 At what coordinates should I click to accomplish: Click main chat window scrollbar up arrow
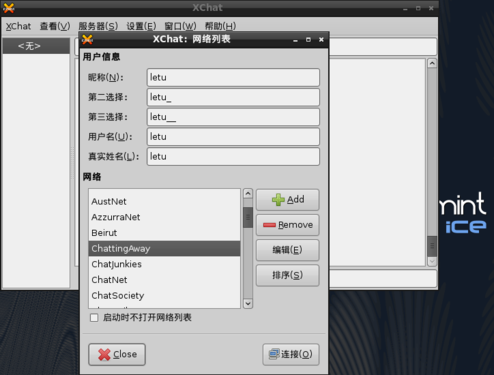[x=432, y=63]
